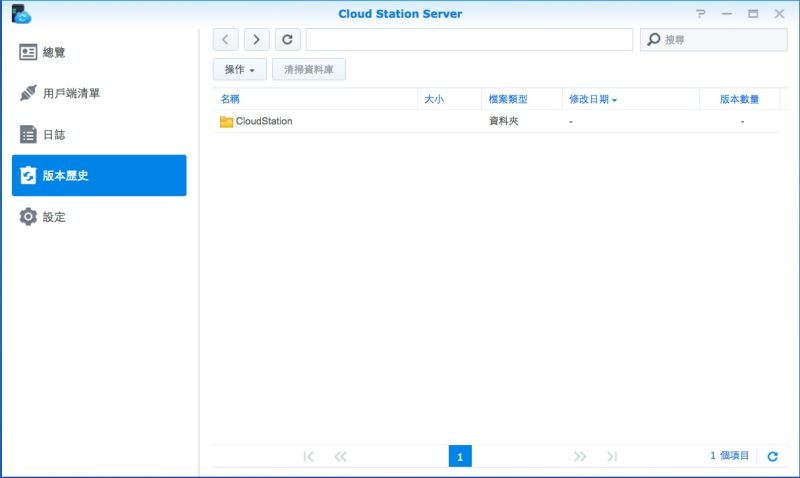800x478 pixels.
Task: Select page number 1 in the pager
Action: point(460,456)
